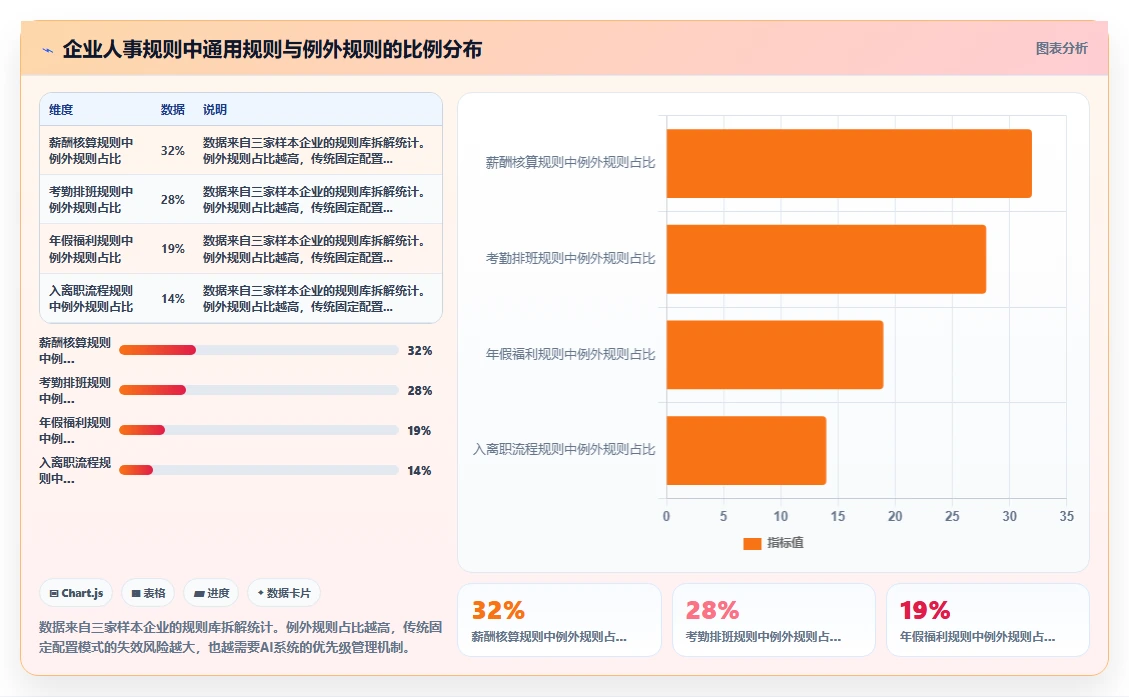Click the 14% value in the table

point(173,298)
